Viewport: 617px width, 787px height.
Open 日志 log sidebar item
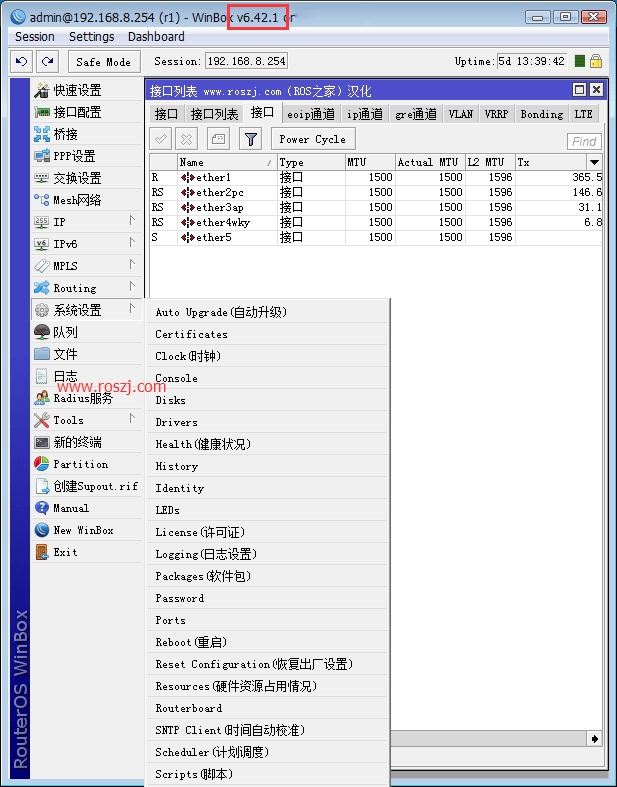pyautogui.click(x=87, y=376)
